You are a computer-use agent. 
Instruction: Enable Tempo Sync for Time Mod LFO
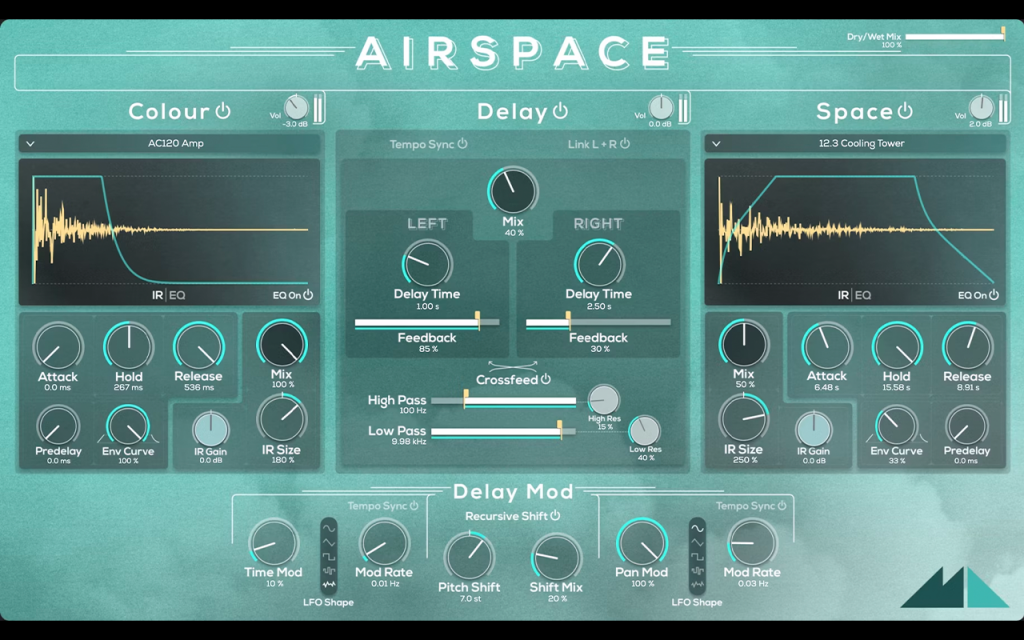click(414, 505)
